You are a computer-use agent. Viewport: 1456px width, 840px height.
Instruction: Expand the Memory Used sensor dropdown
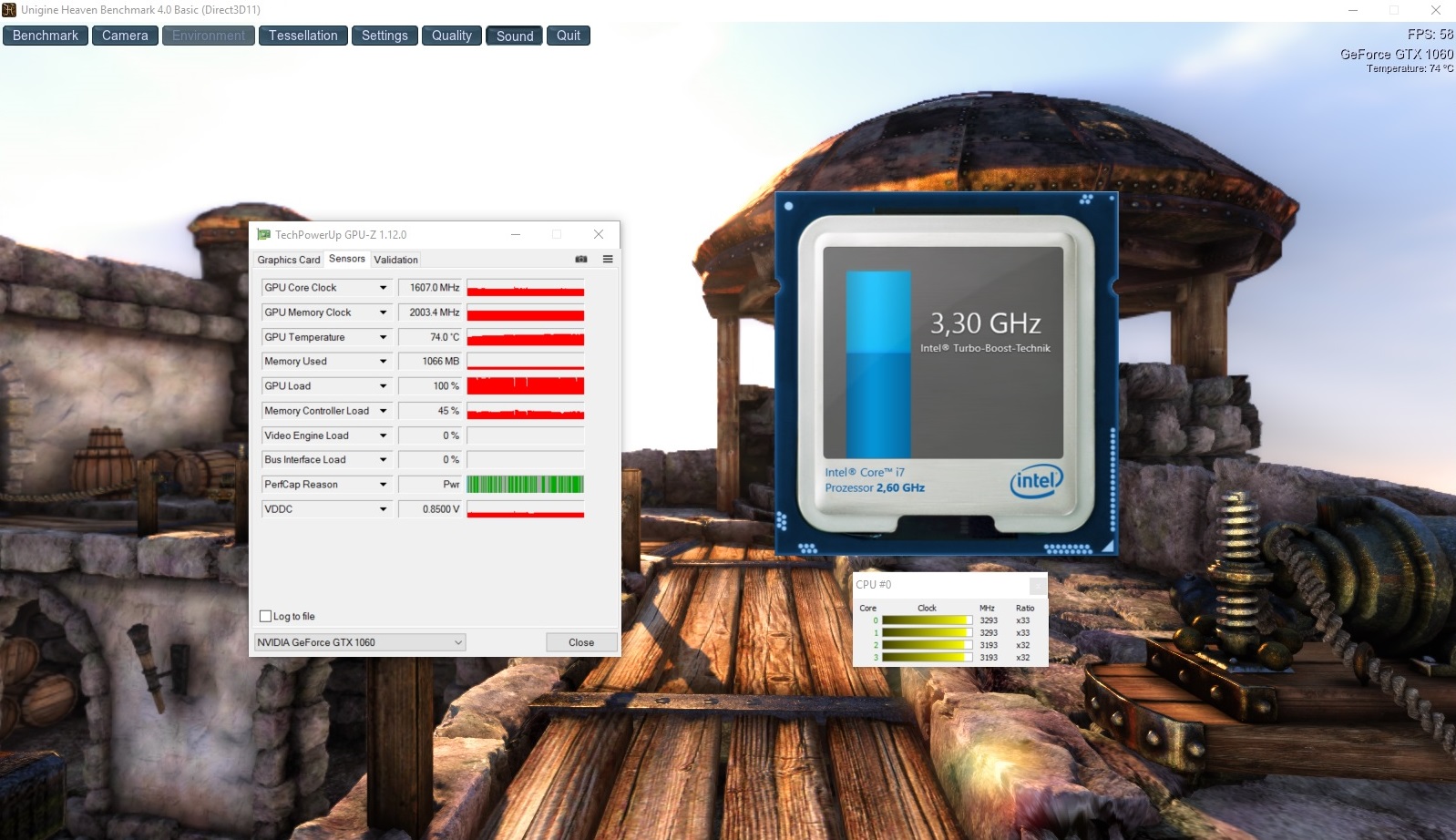pos(384,362)
